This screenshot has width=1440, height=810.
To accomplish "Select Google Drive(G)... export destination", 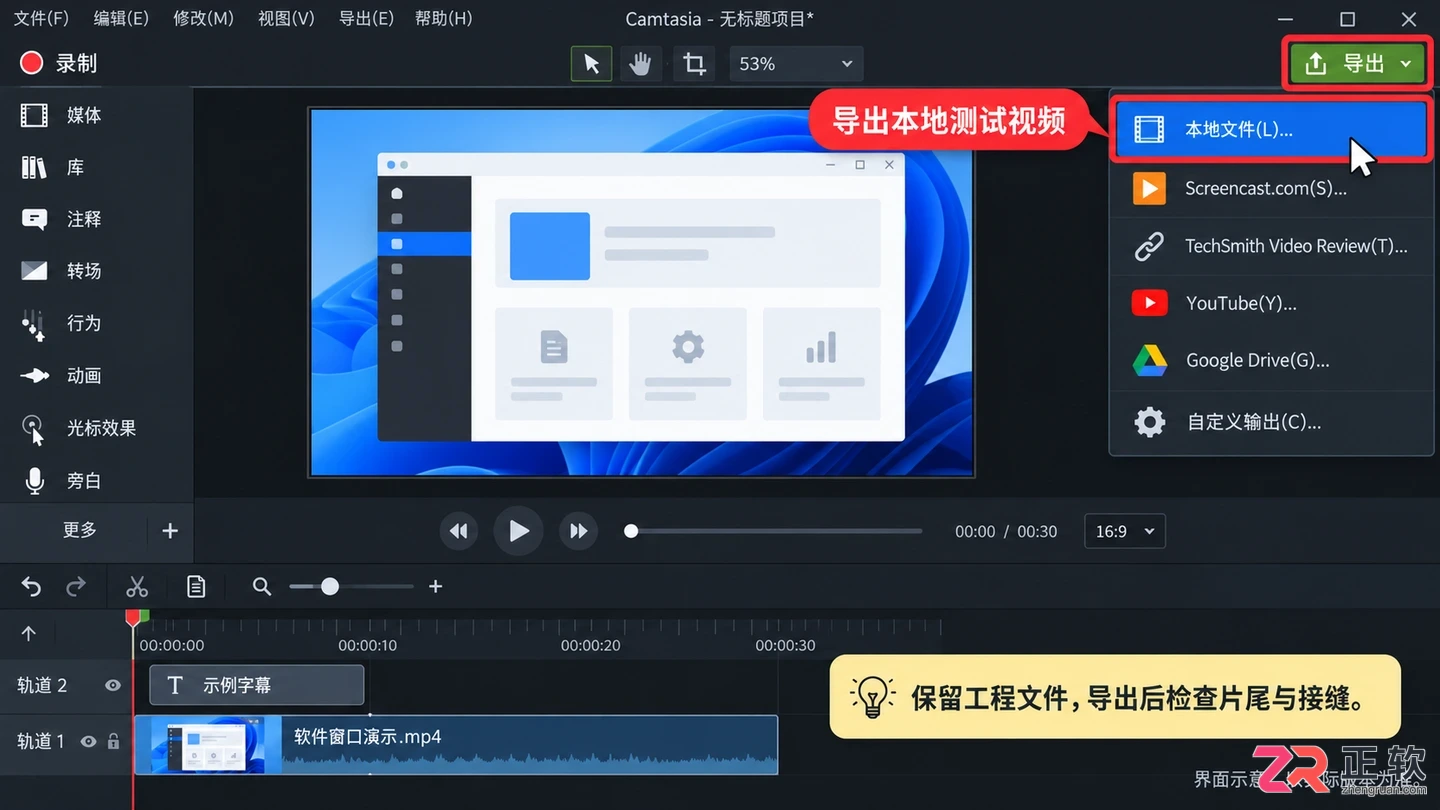I will 1271,361.
